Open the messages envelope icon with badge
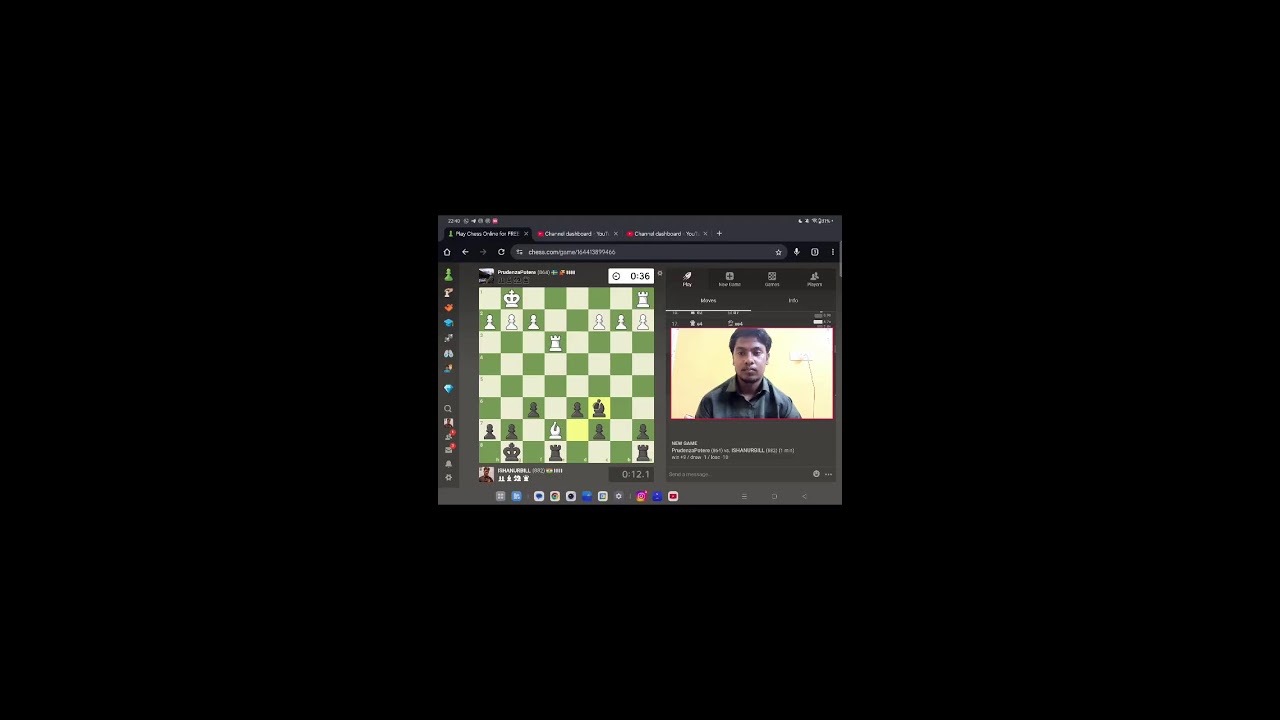The image size is (1280, 720). point(449,449)
